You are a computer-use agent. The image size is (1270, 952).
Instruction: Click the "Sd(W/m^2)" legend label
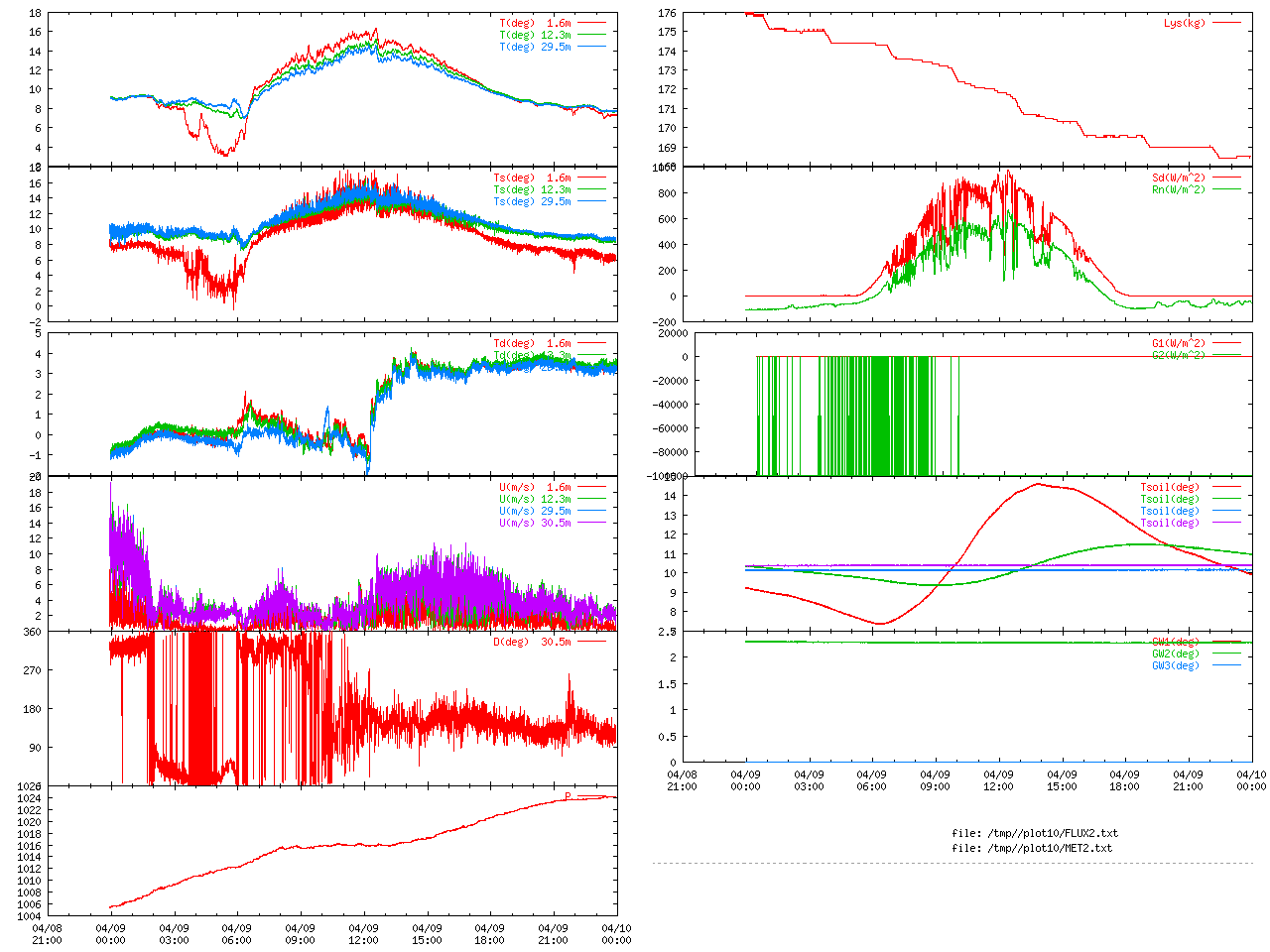(x=1179, y=178)
